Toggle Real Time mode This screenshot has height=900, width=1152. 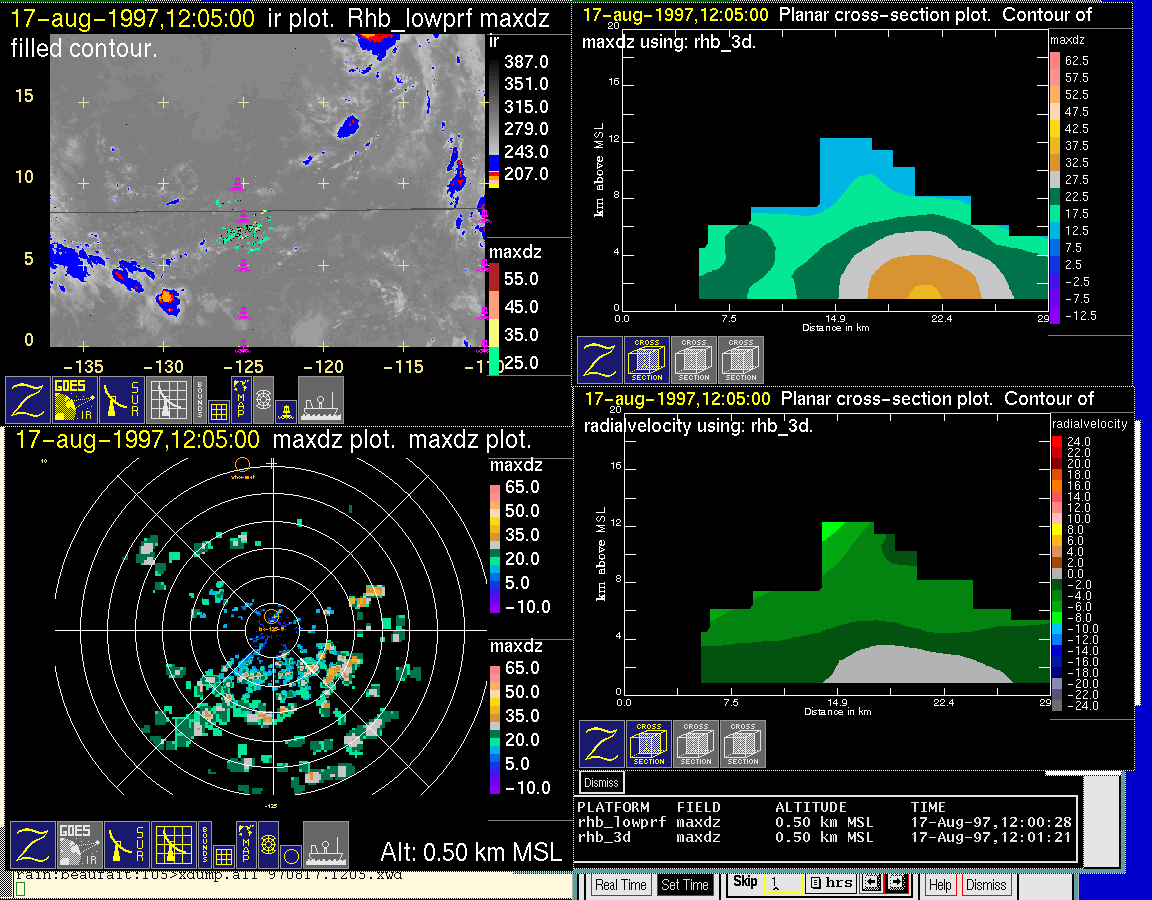pos(621,885)
